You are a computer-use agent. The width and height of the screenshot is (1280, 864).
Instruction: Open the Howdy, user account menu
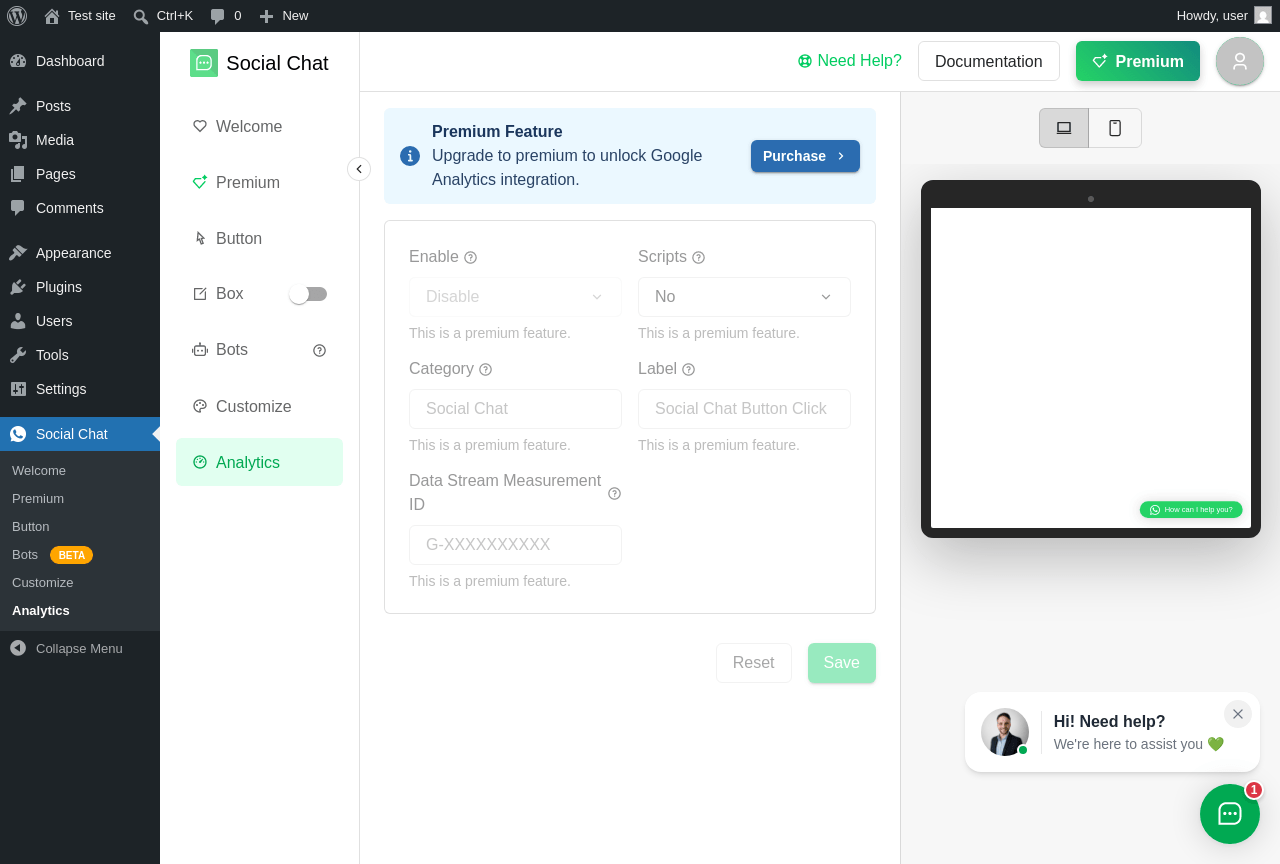coord(1224,16)
